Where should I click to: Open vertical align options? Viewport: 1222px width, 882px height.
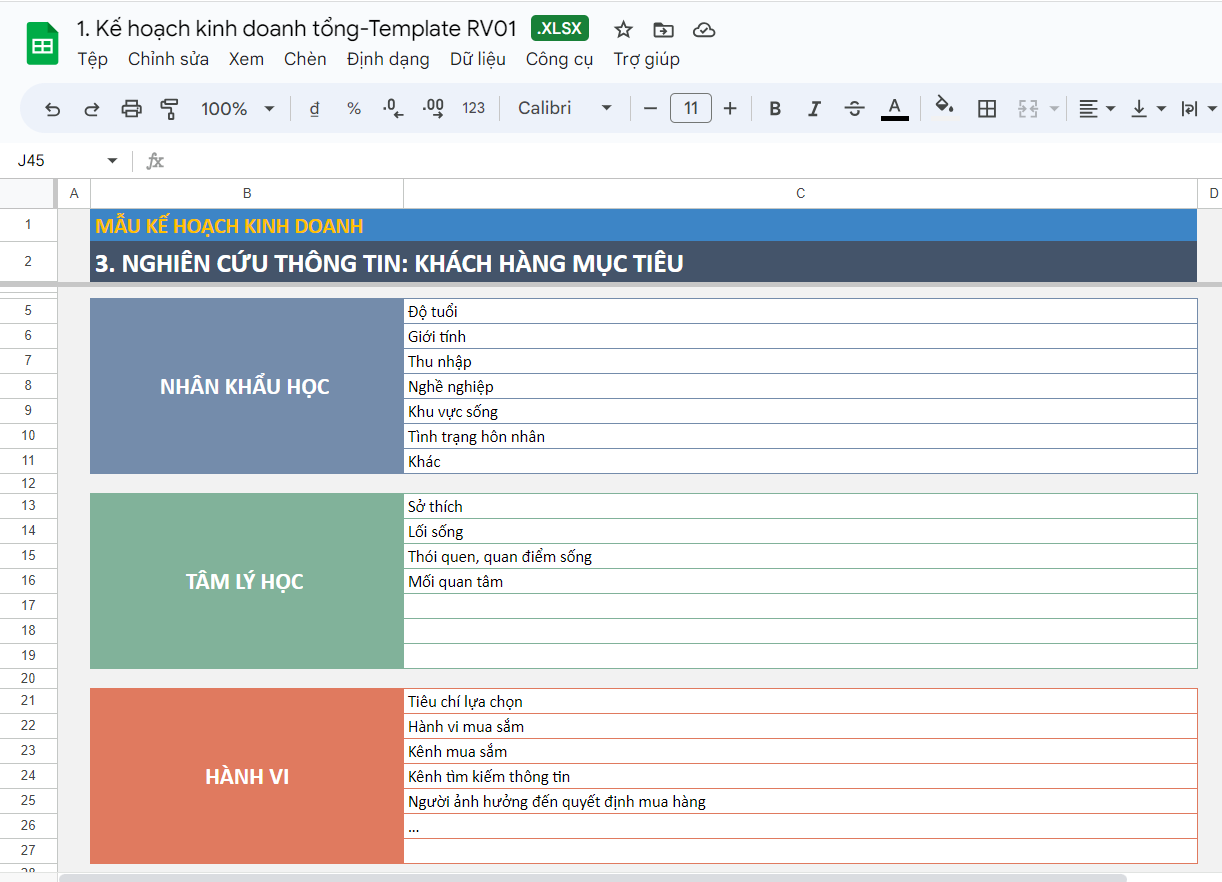(x=1148, y=108)
